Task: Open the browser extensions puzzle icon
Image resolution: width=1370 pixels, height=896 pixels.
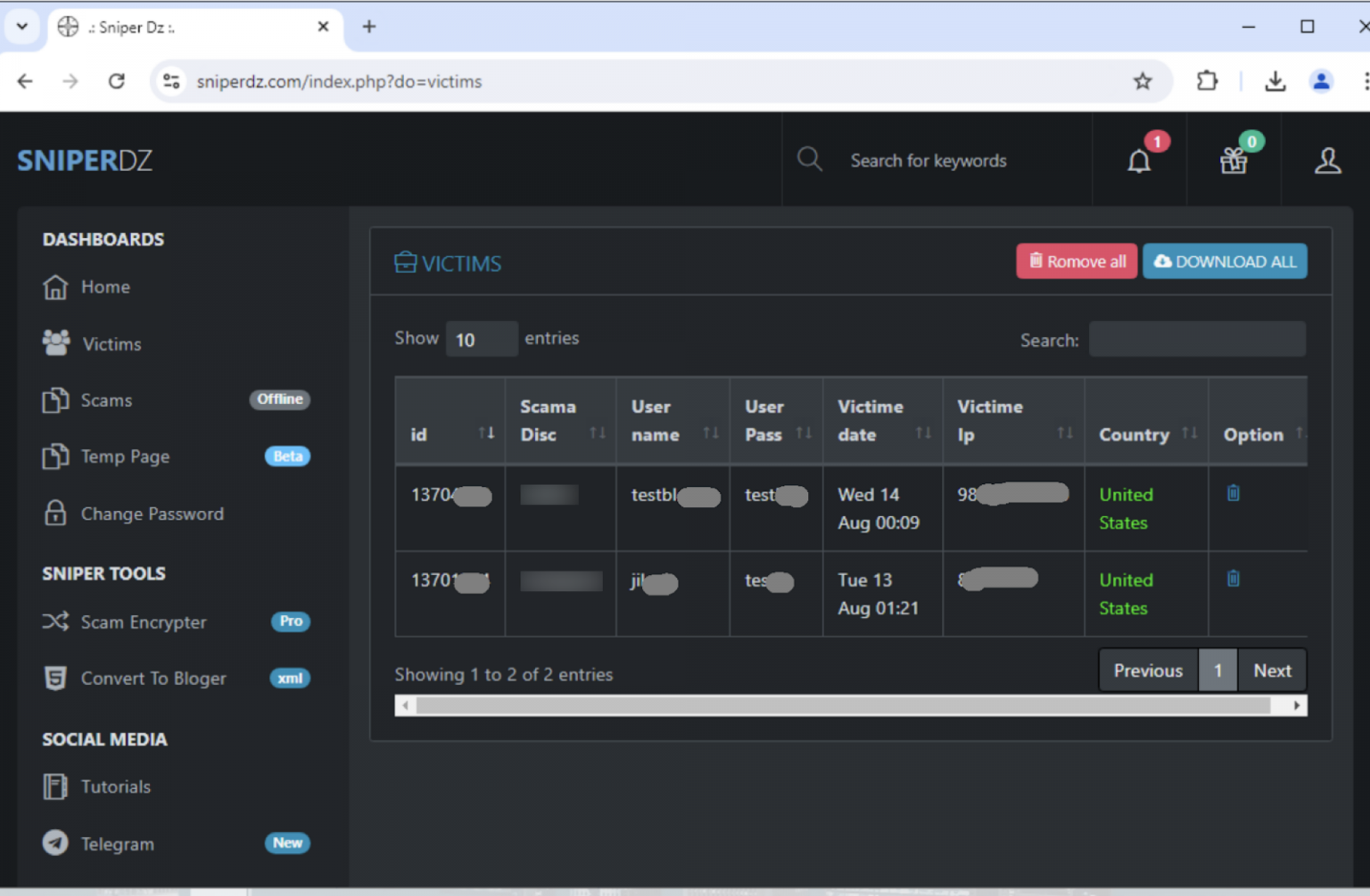Action: pyautogui.click(x=1207, y=81)
